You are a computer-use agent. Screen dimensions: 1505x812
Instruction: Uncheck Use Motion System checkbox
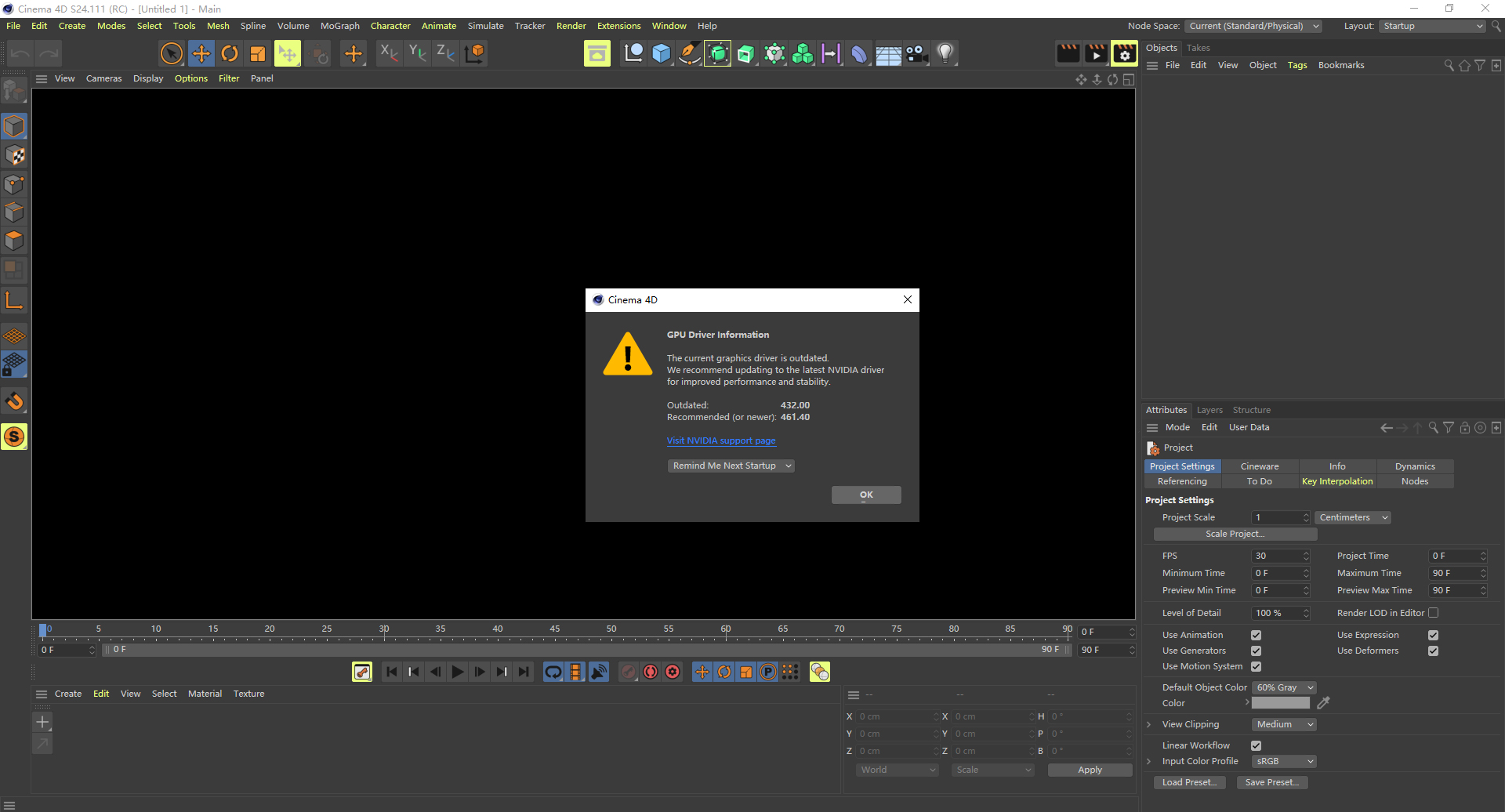point(1256,666)
